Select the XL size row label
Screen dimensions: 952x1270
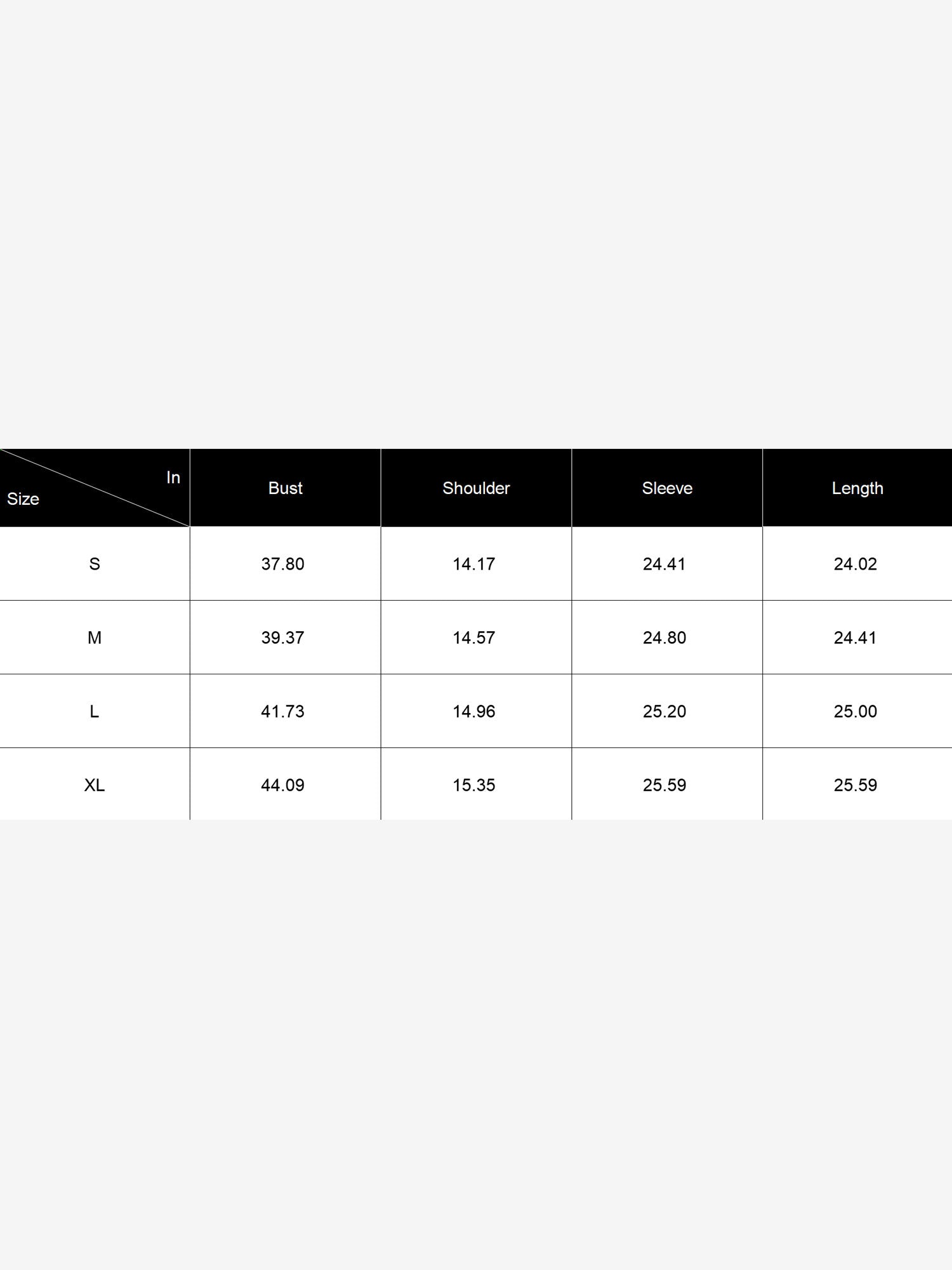pyautogui.click(x=95, y=785)
